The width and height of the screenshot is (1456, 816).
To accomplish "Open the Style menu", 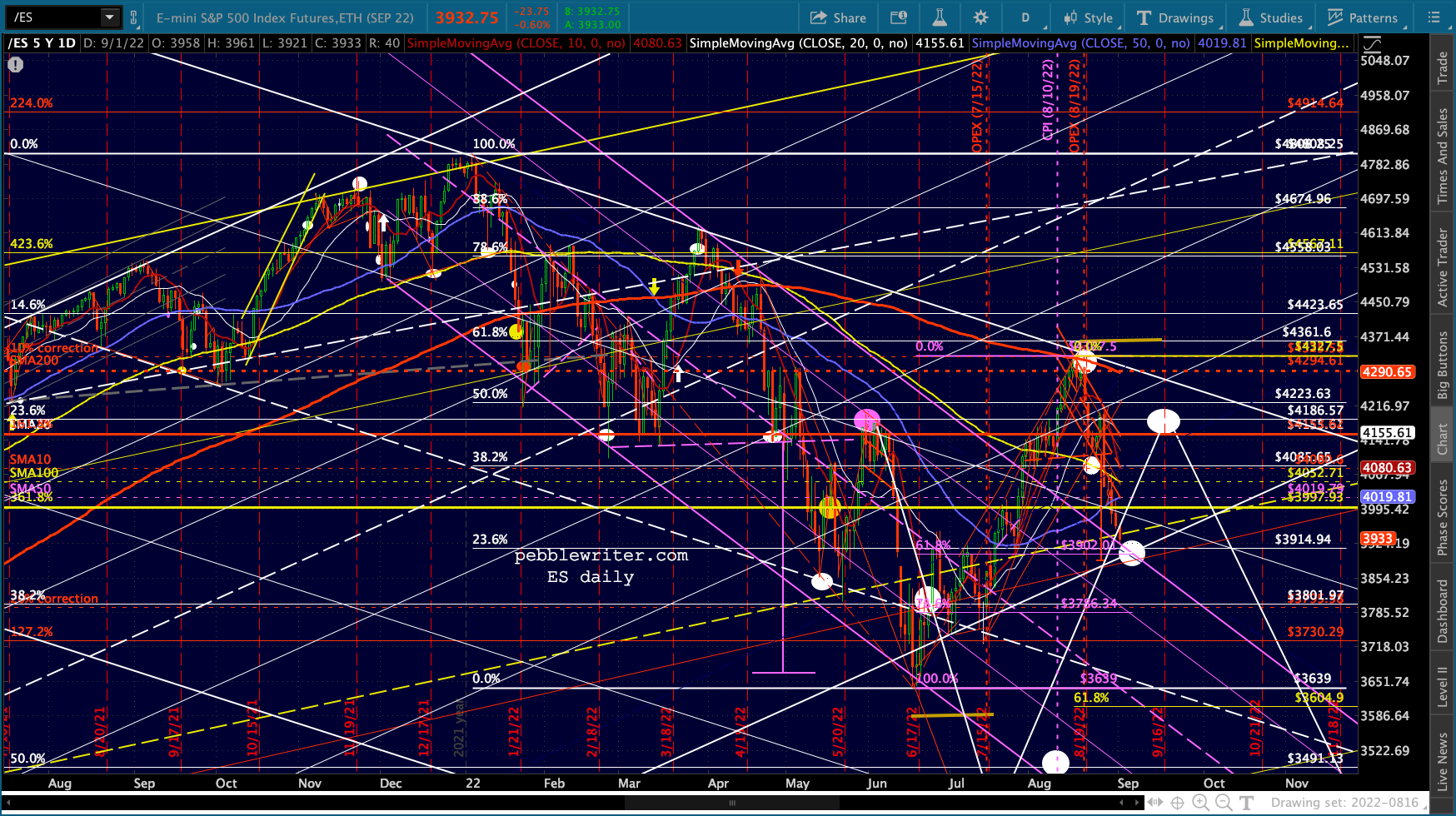I will tap(1088, 17).
